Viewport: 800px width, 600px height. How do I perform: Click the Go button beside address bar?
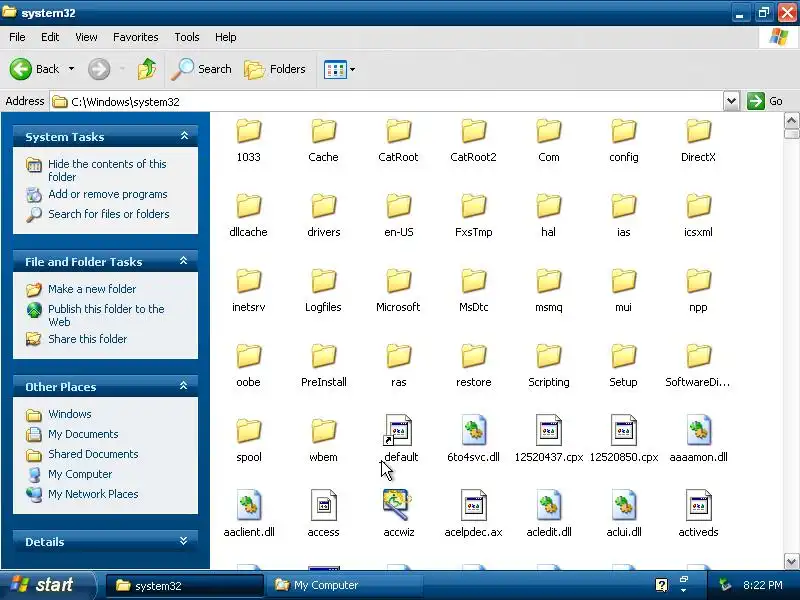click(x=765, y=101)
